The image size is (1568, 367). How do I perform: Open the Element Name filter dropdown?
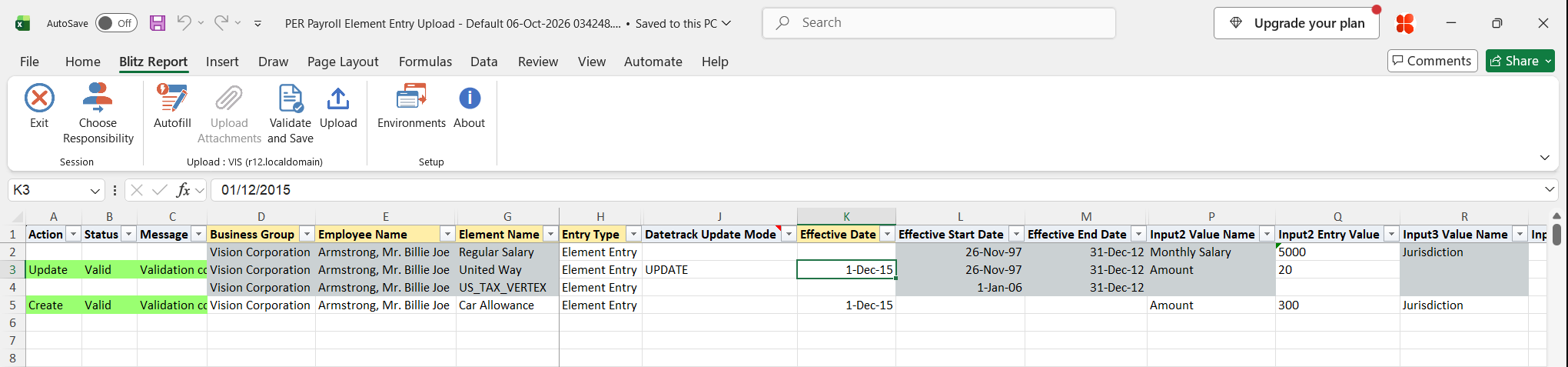(550, 234)
